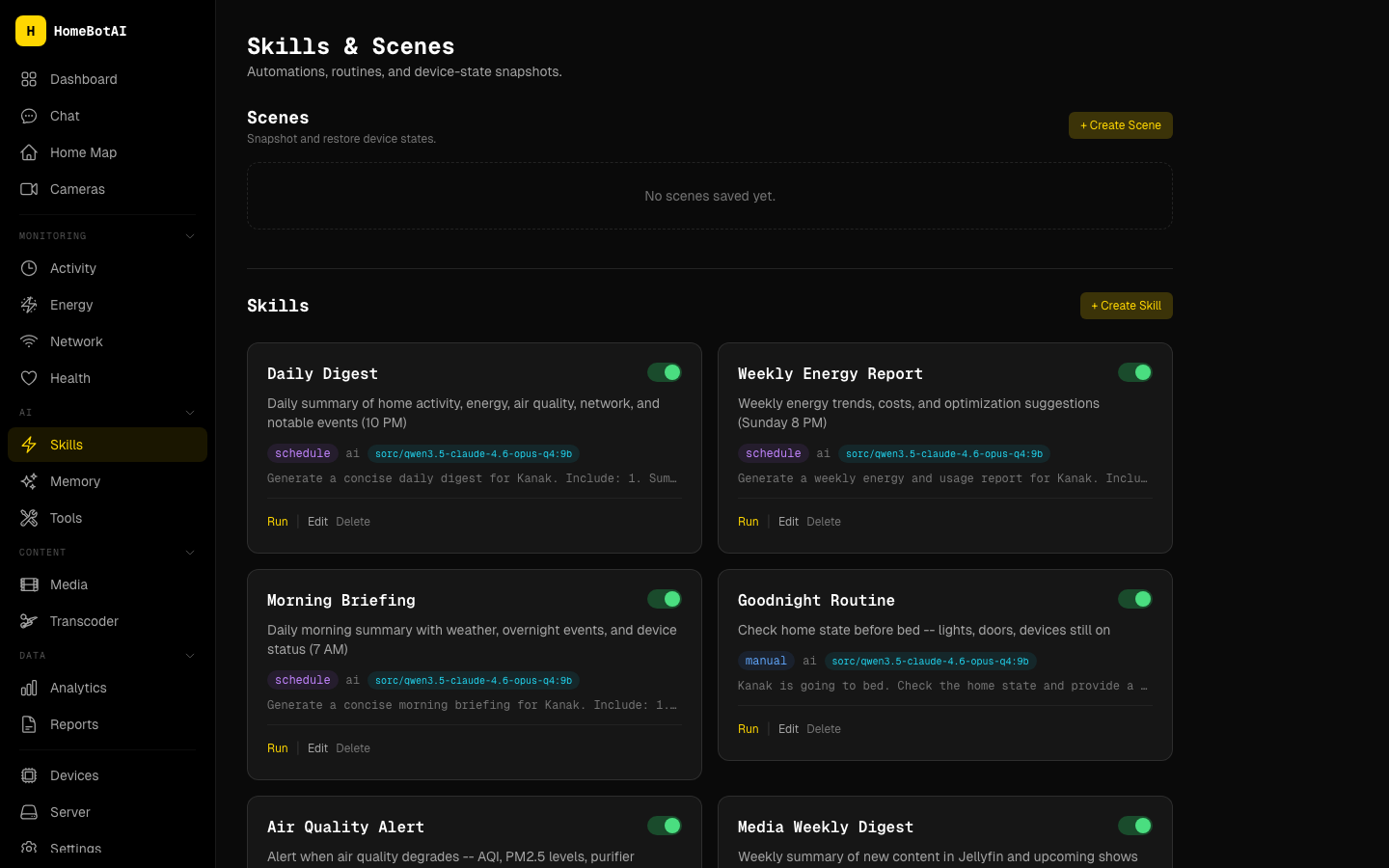Open Health via the heart icon
The image size is (1389, 868).
tap(29, 378)
